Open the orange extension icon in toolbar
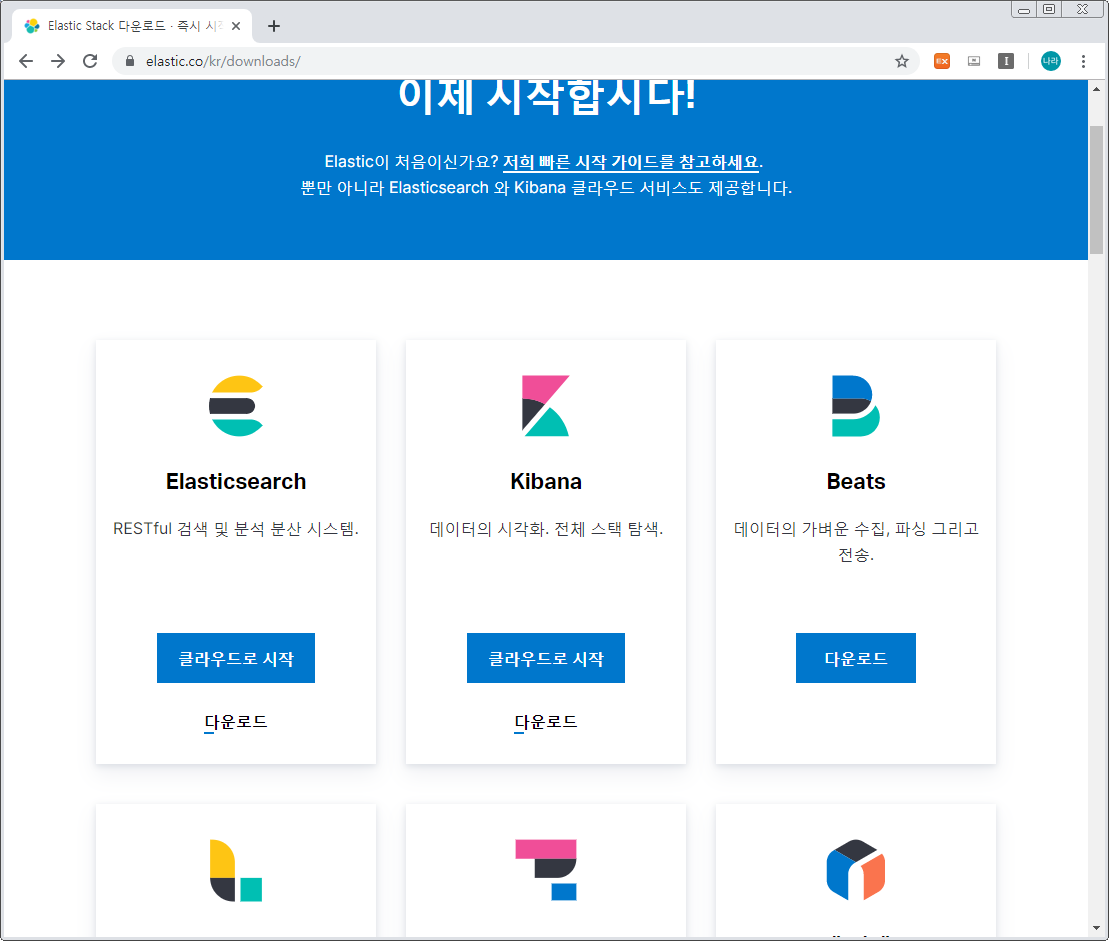Viewport: 1109px width, 941px height. (x=941, y=62)
